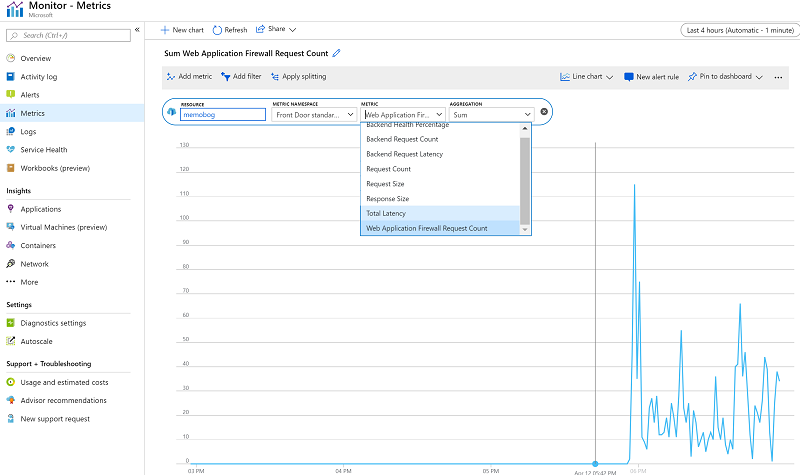Focus the Search (Ctrl+/) box
Screen dimensions: 800x475
point(68,35)
